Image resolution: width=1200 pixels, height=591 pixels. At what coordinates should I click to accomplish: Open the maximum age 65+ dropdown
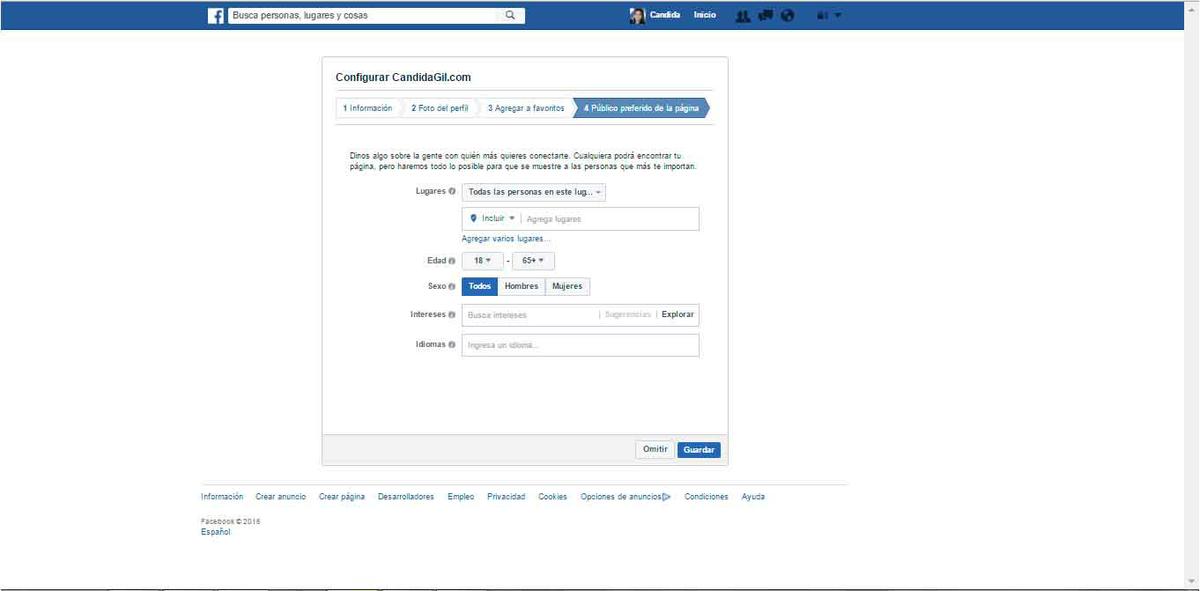pyautogui.click(x=533, y=261)
